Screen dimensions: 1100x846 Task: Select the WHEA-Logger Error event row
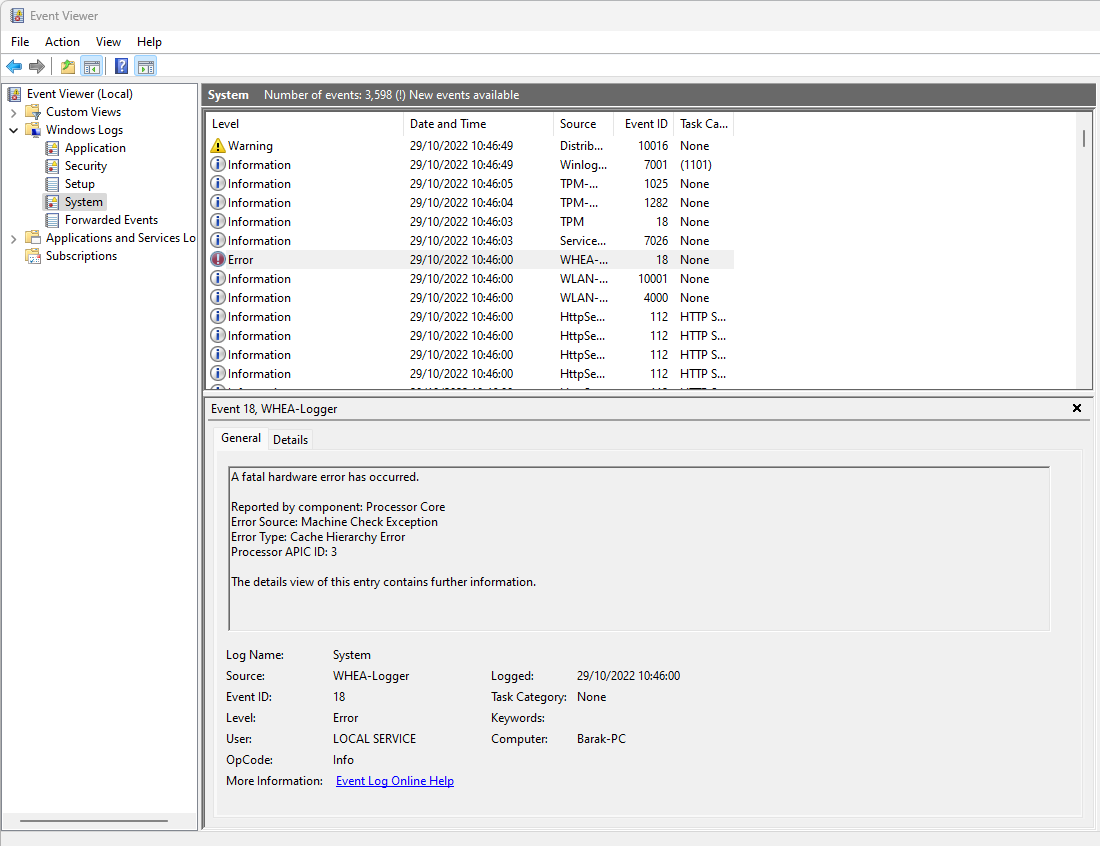pos(471,260)
